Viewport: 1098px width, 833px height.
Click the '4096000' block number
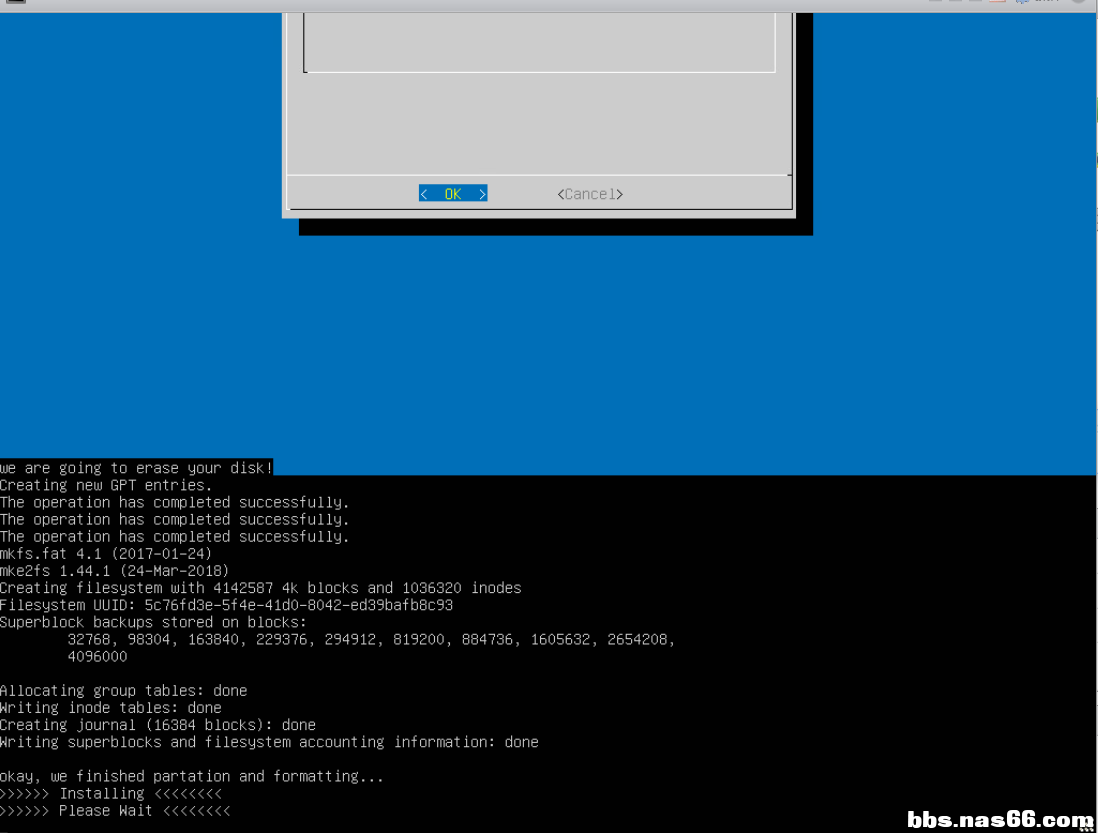coord(97,657)
